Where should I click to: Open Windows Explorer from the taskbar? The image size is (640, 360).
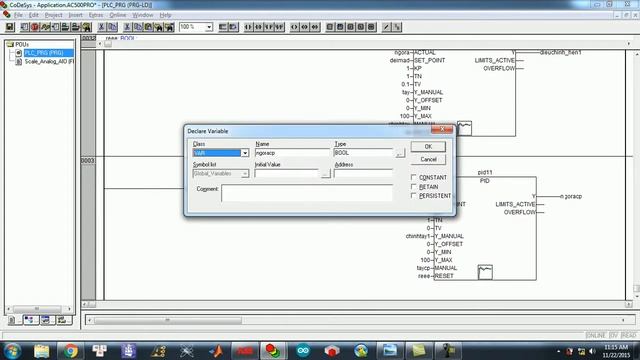point(42,351)
